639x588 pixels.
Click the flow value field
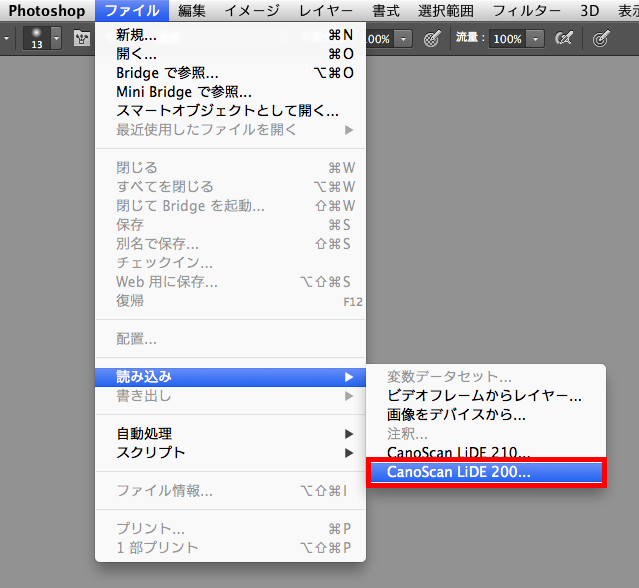507,39
